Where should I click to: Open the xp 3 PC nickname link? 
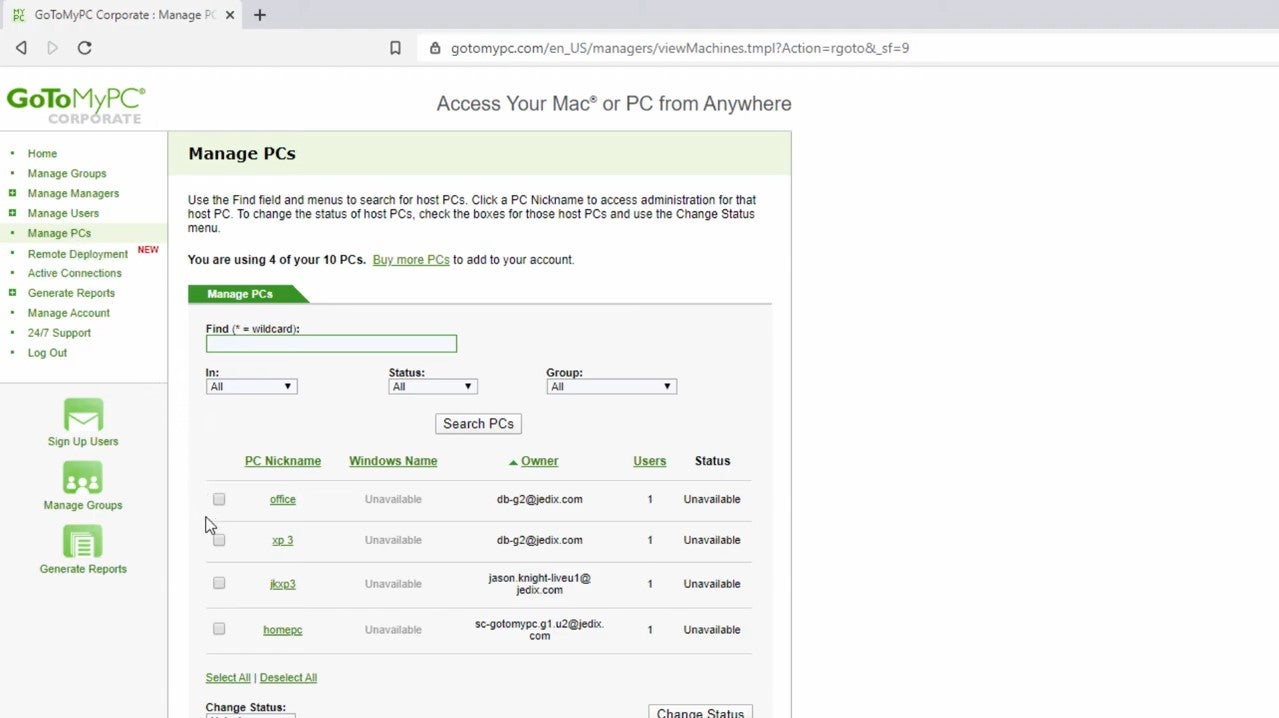pos(283,540)
